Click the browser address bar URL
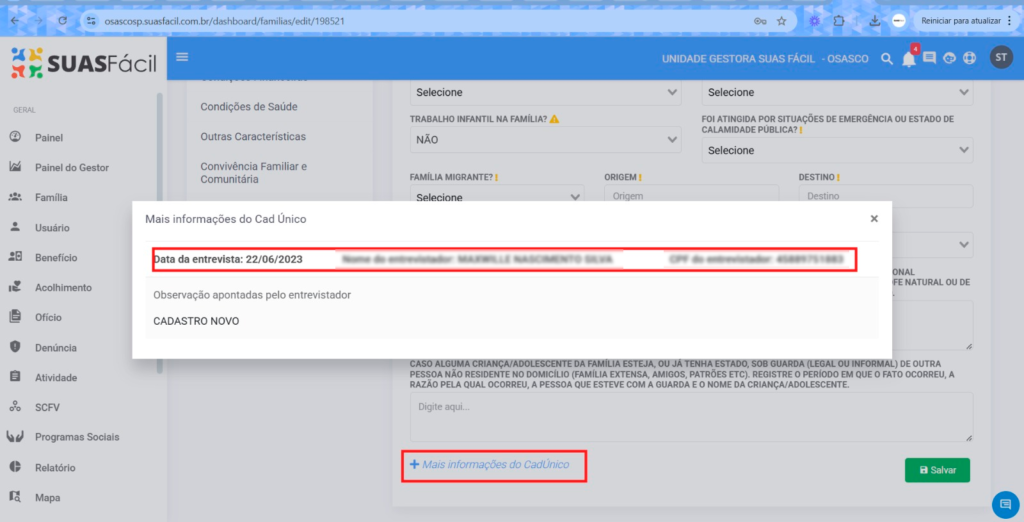The image size is (1024, 522). pyautogui.click(x=225, y=21)
